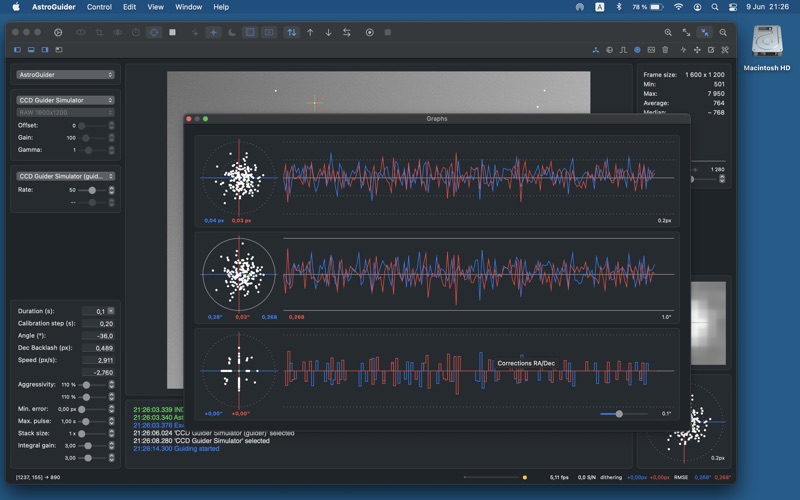Open the Edit menu

[x=130, y=7]
